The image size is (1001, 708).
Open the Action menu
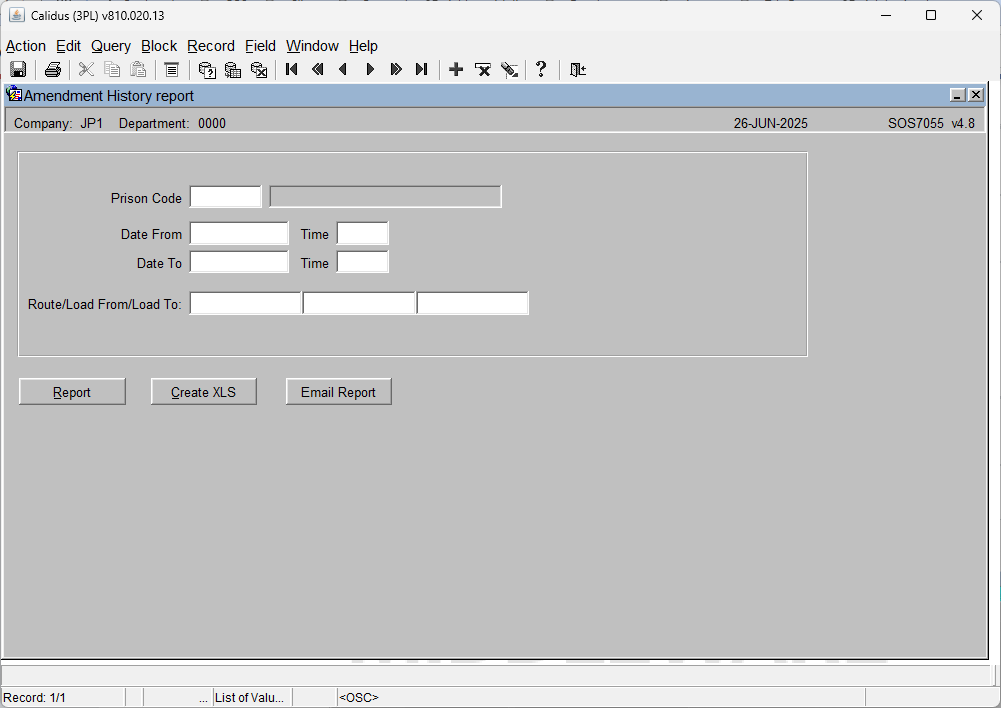(26, 46)
